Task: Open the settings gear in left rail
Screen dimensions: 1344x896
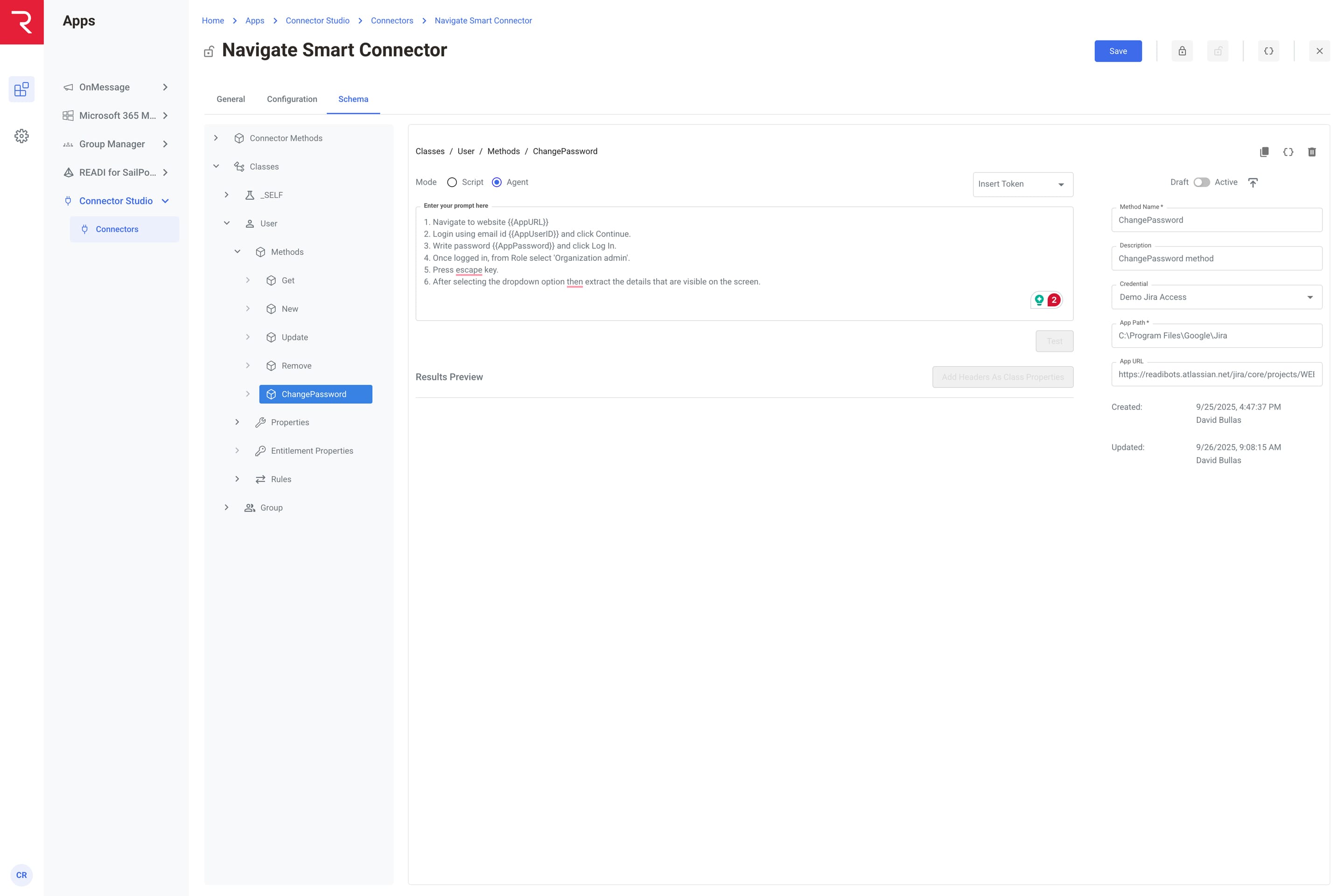Action: (x=22, y=136)
